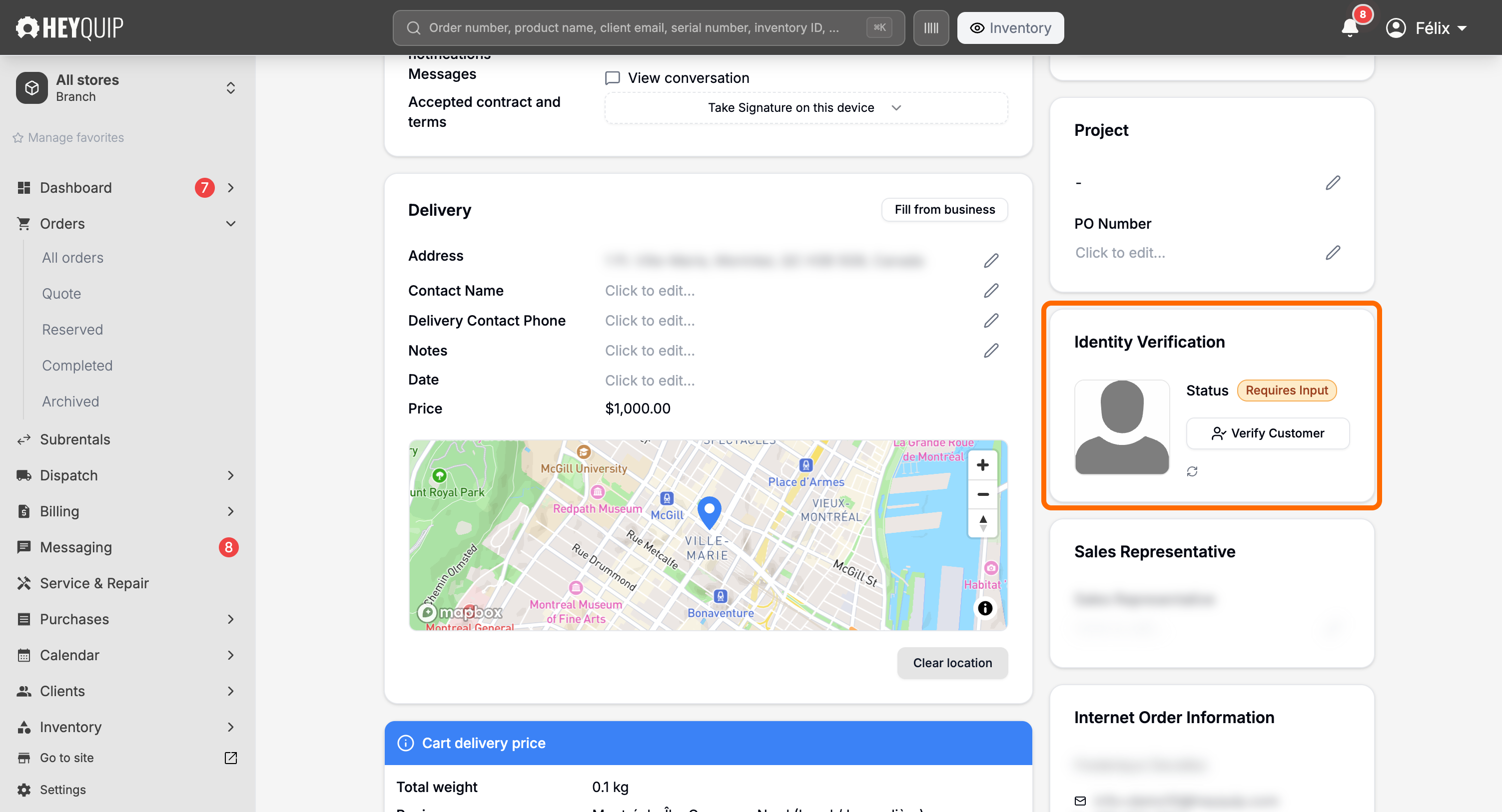Edit the delivery Address with pencil icon

(x=991, y=261)
